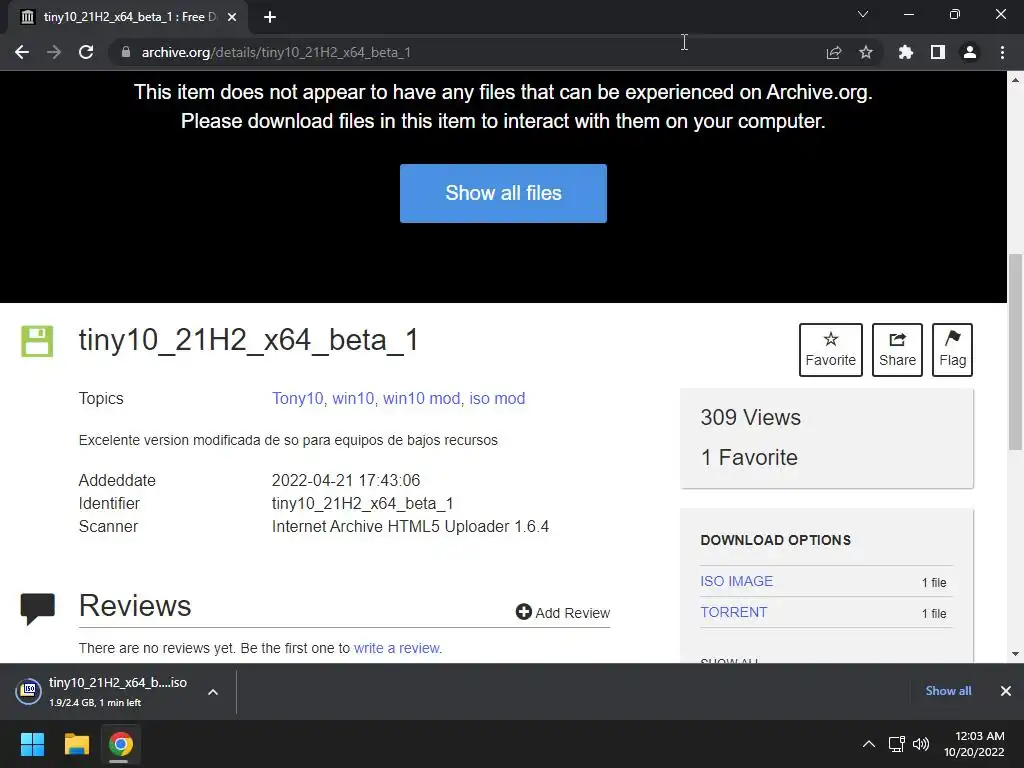
Task: Open network status tray icon
Action: (897, 744)
